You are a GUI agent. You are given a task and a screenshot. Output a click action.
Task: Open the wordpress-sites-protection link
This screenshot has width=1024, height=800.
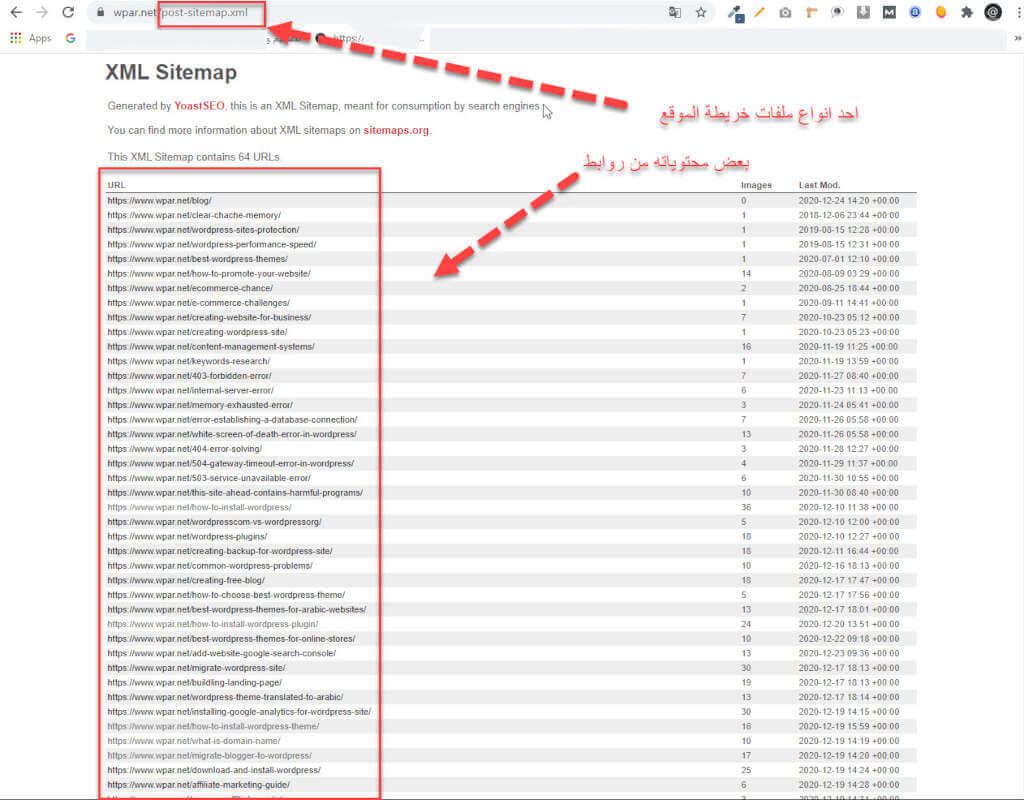[203, 230]
